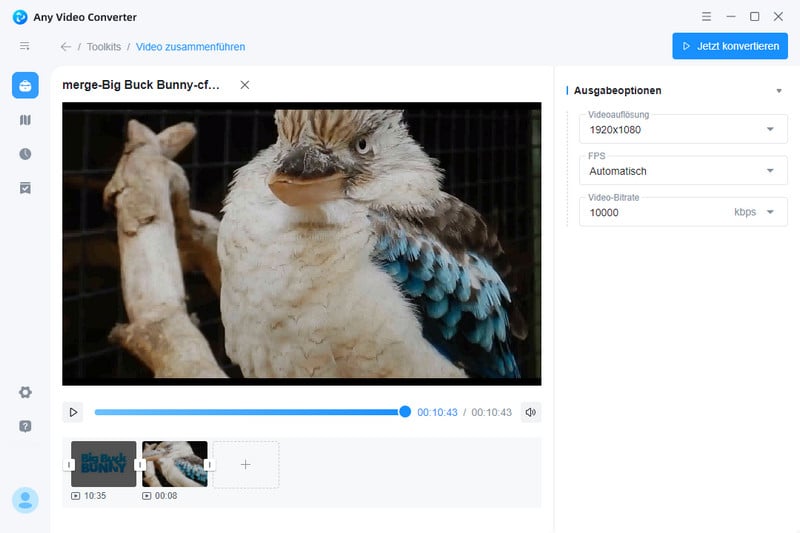The height and width of the screenshot is (533, 800).
Task: Click the handle between the two clips
Action: [139, 465]
